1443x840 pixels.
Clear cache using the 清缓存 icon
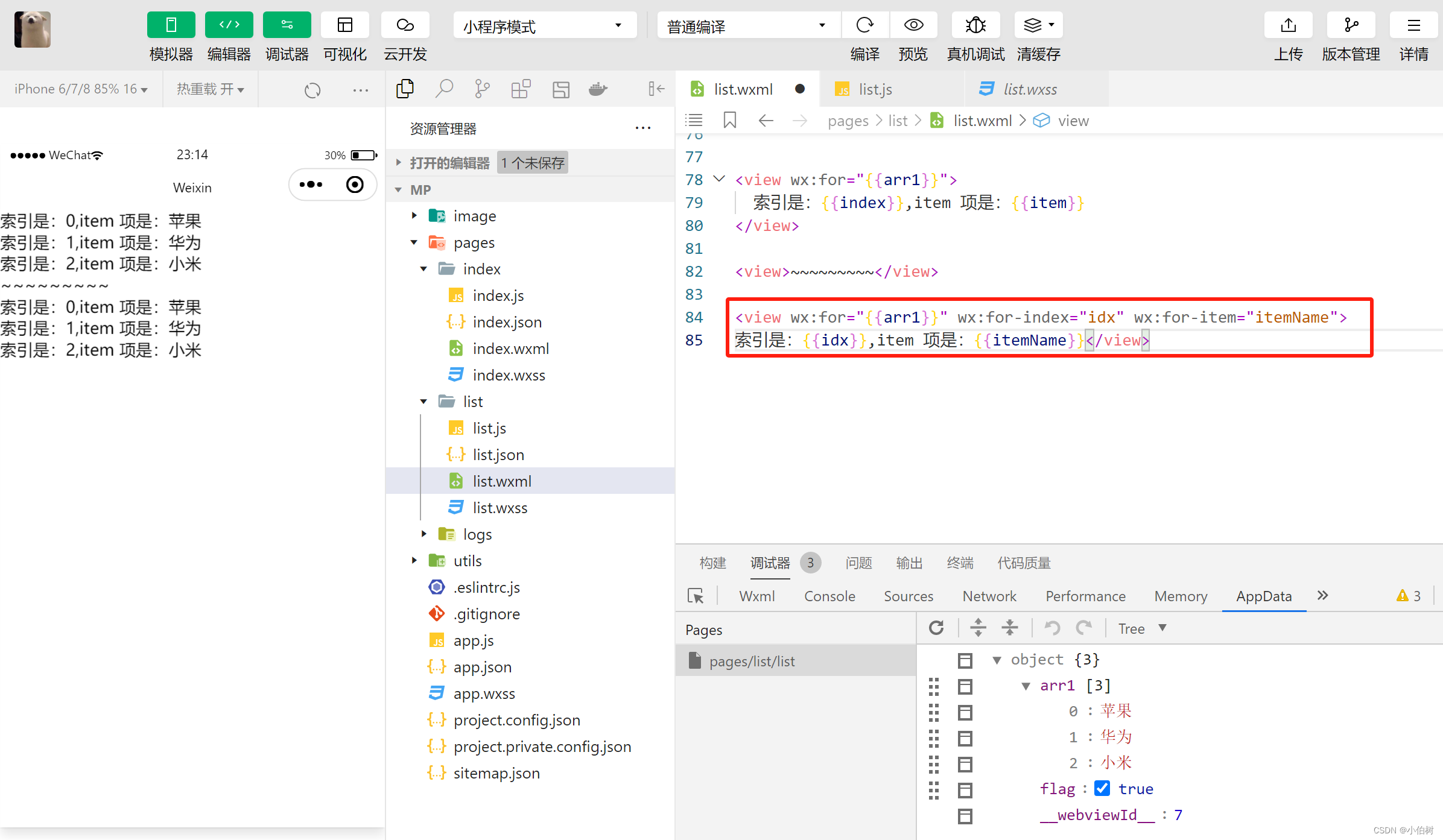(x=1038, y=25)
